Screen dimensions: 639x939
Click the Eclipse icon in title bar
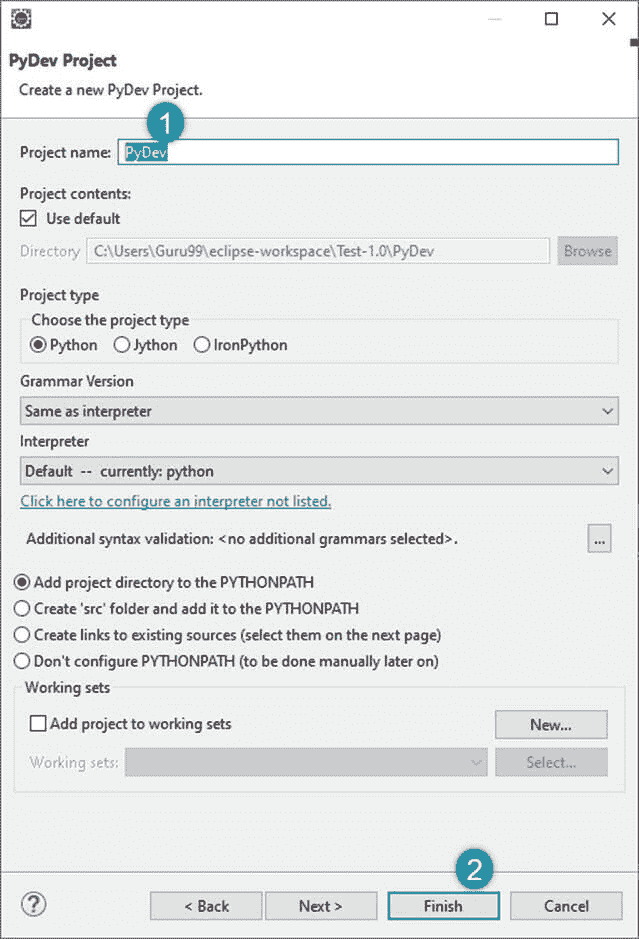click(22, 19)
